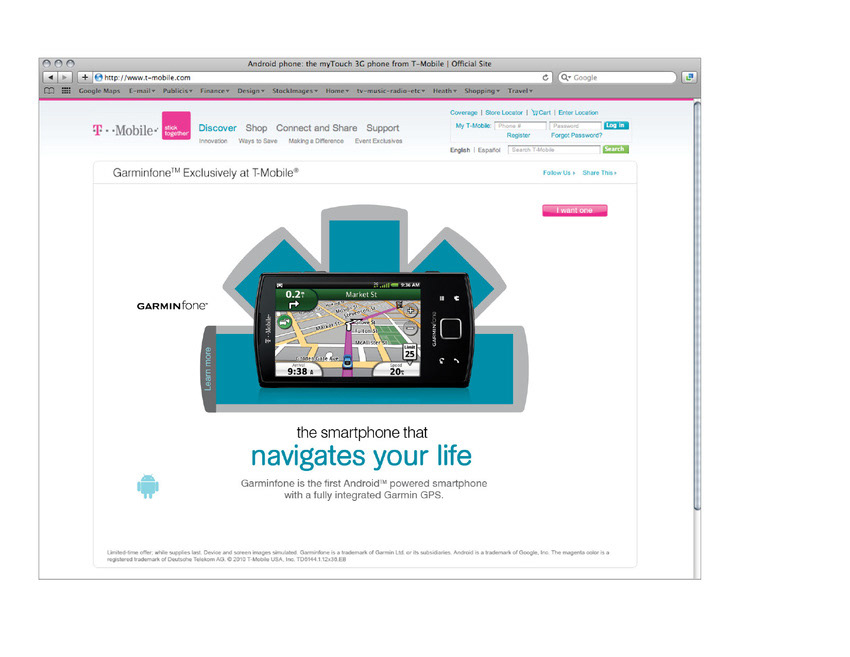Viewport: 850px width, 657px height.
Task: Click the vertical page scrollbar
Action: [697, 305]
